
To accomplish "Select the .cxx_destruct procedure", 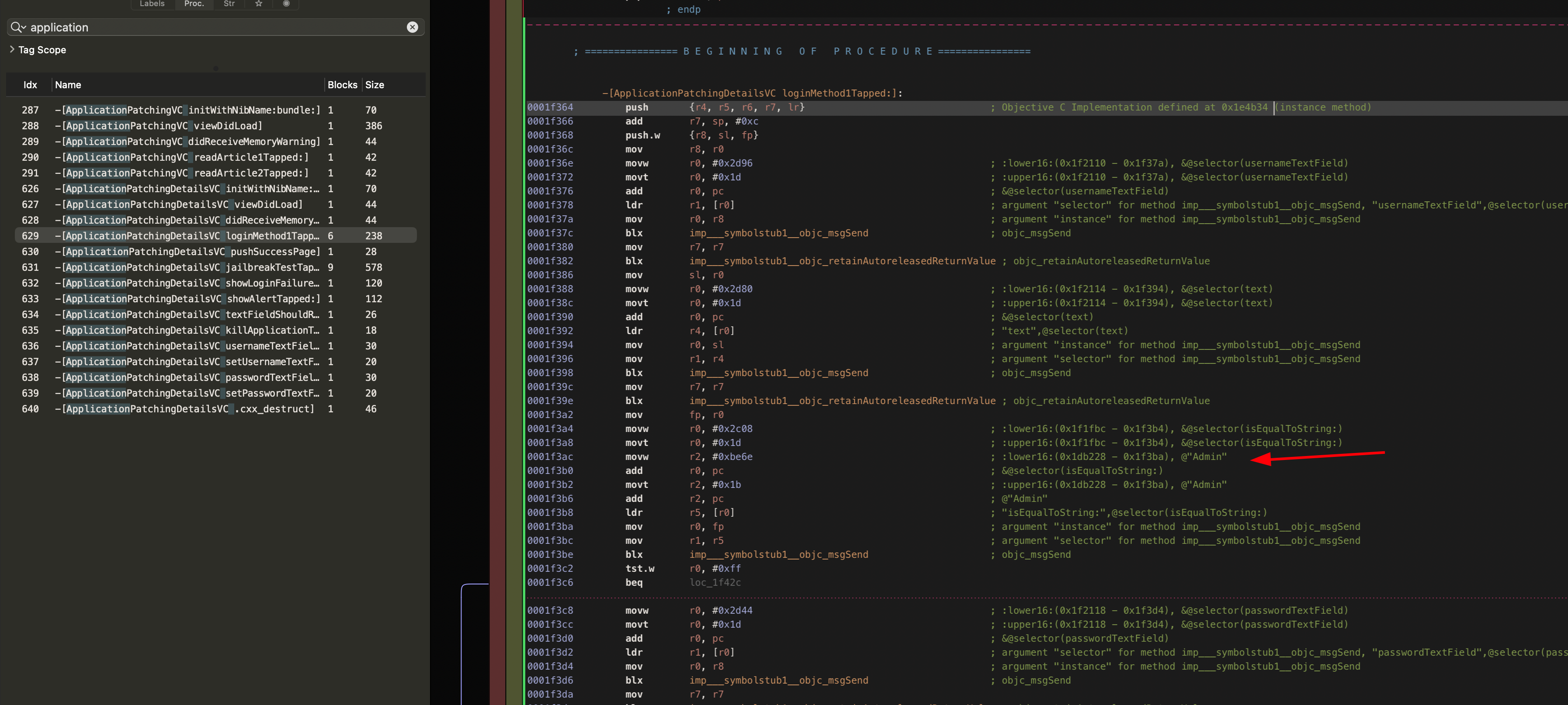I will pos(215,409).
